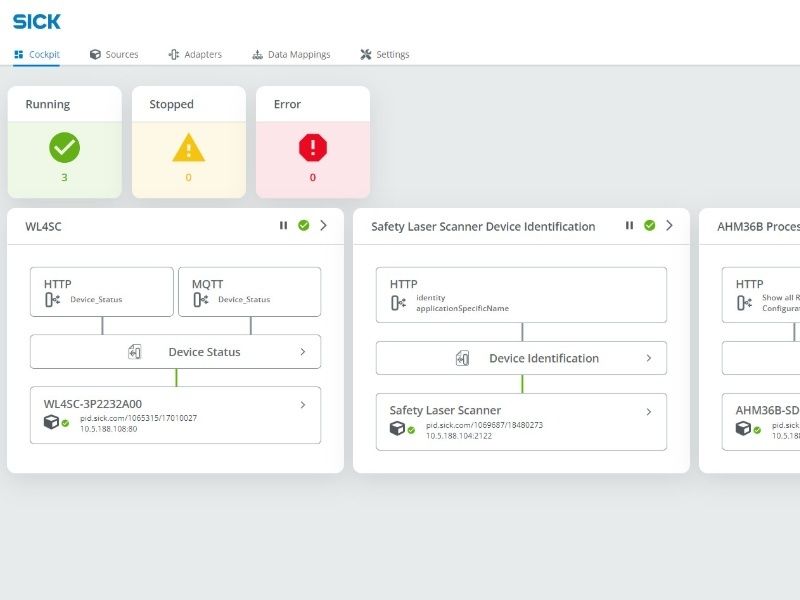Click the AHM36B card title
The image size is (800, 600).
click(758, 227)
